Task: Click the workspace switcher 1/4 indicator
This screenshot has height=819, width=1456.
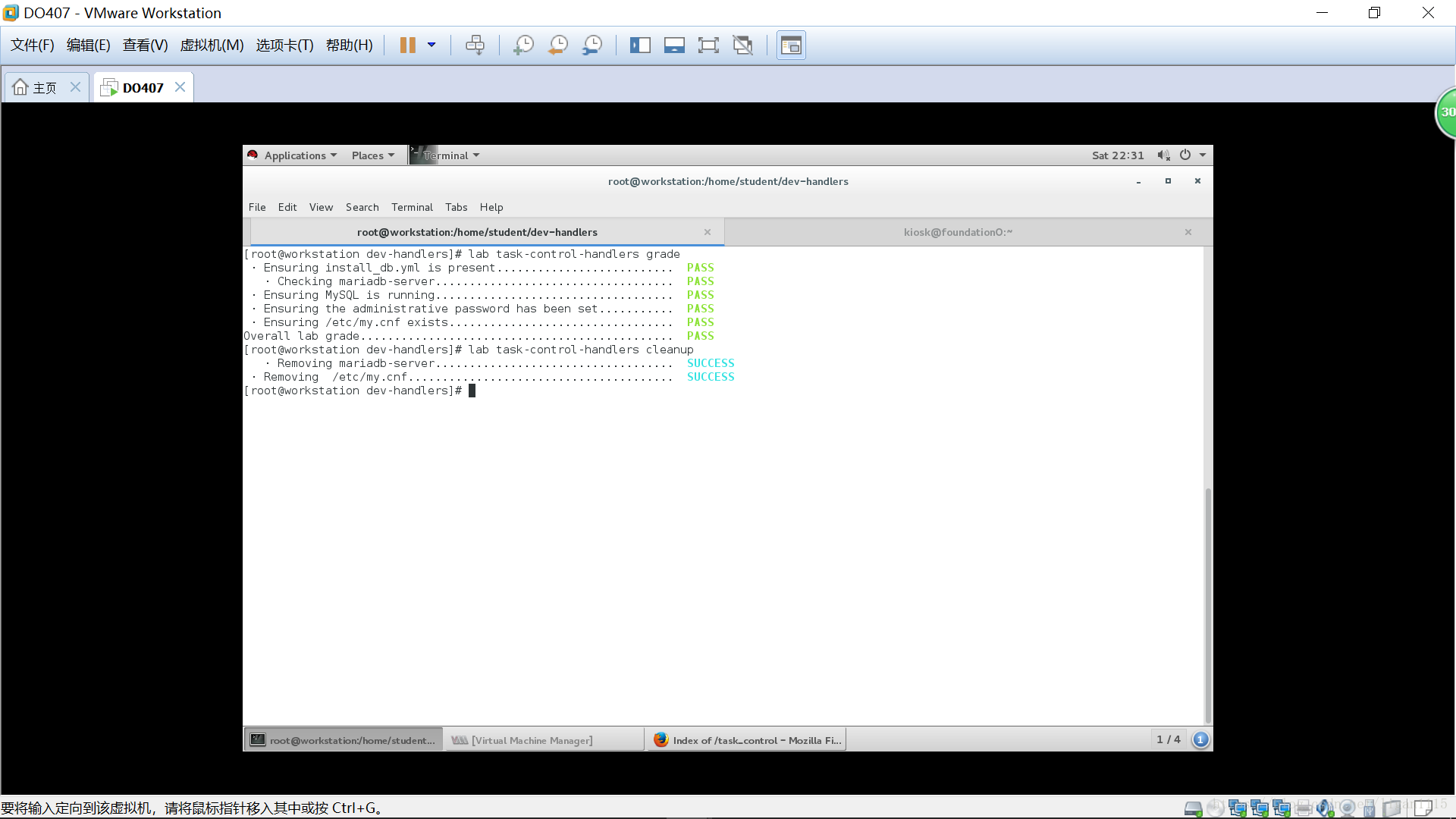Action: [1168, 739]
